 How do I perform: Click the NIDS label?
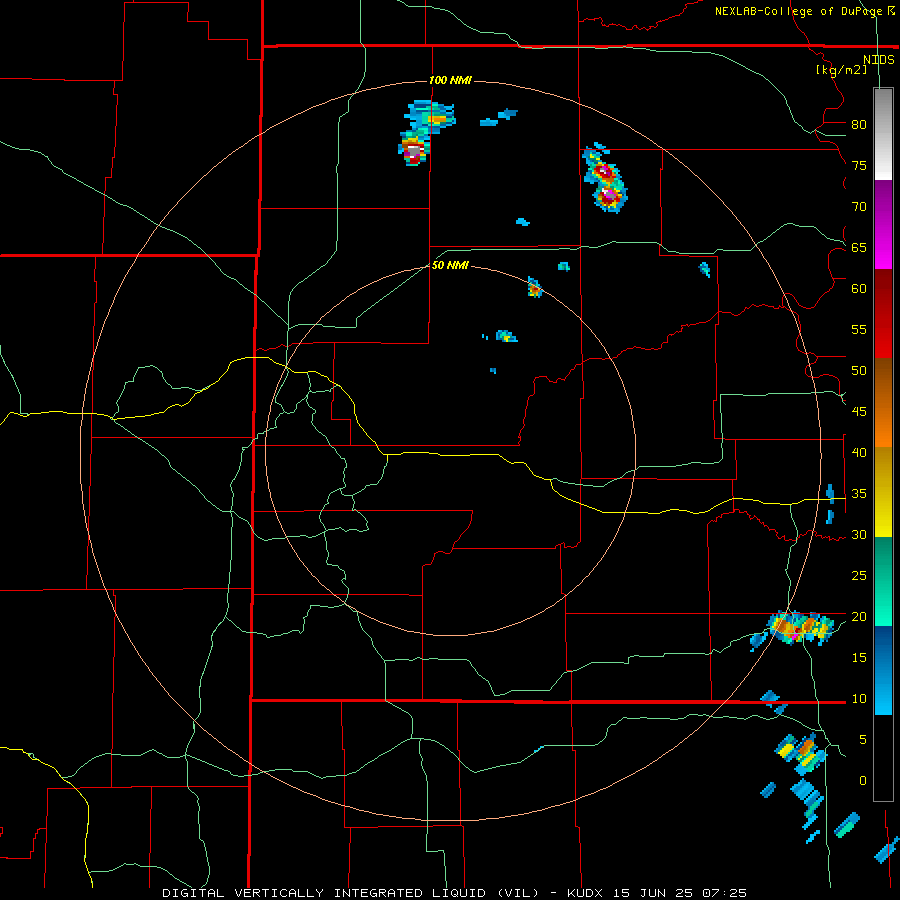tap(878, 59)
